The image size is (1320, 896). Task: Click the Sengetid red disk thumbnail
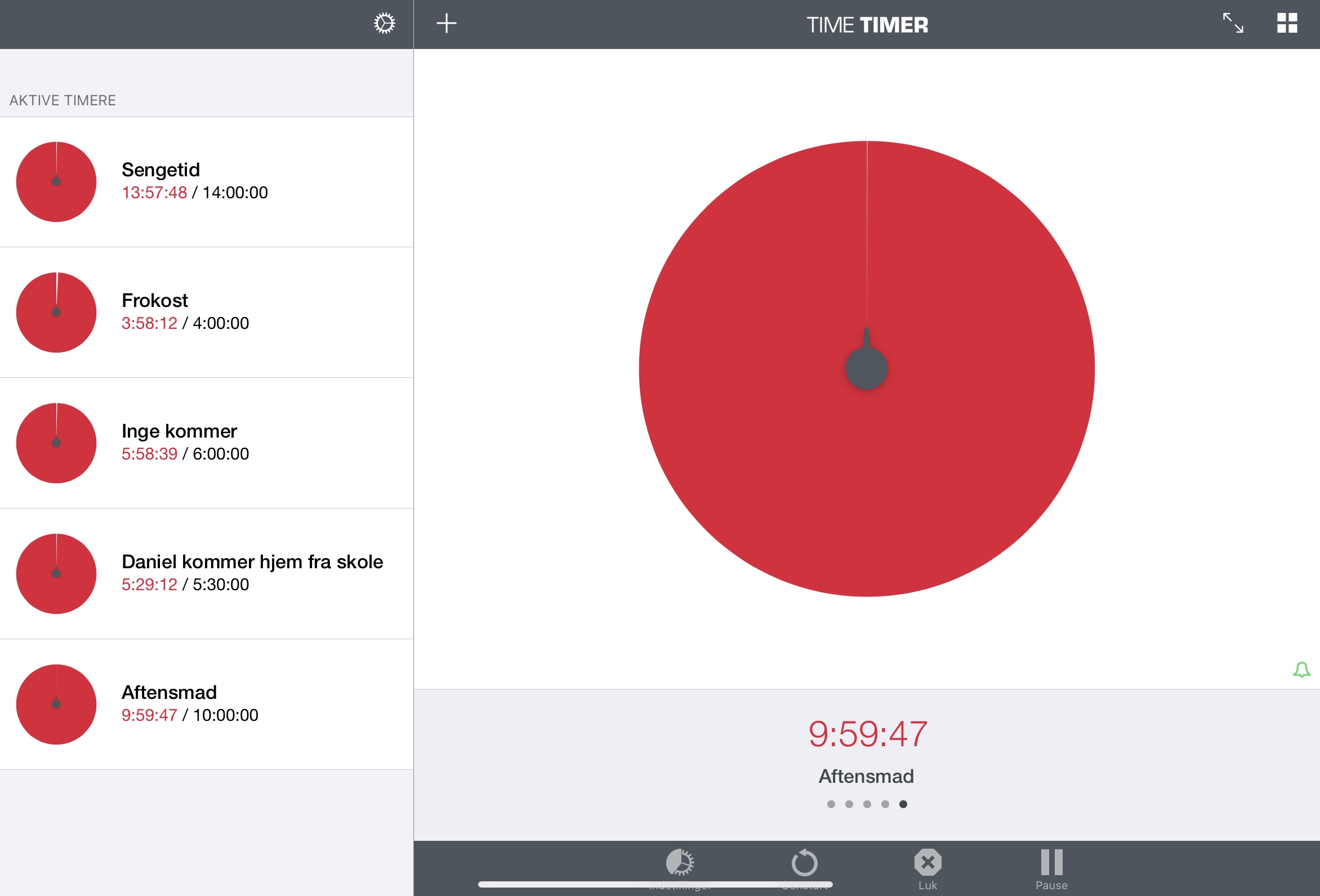(x=56, y=182)
